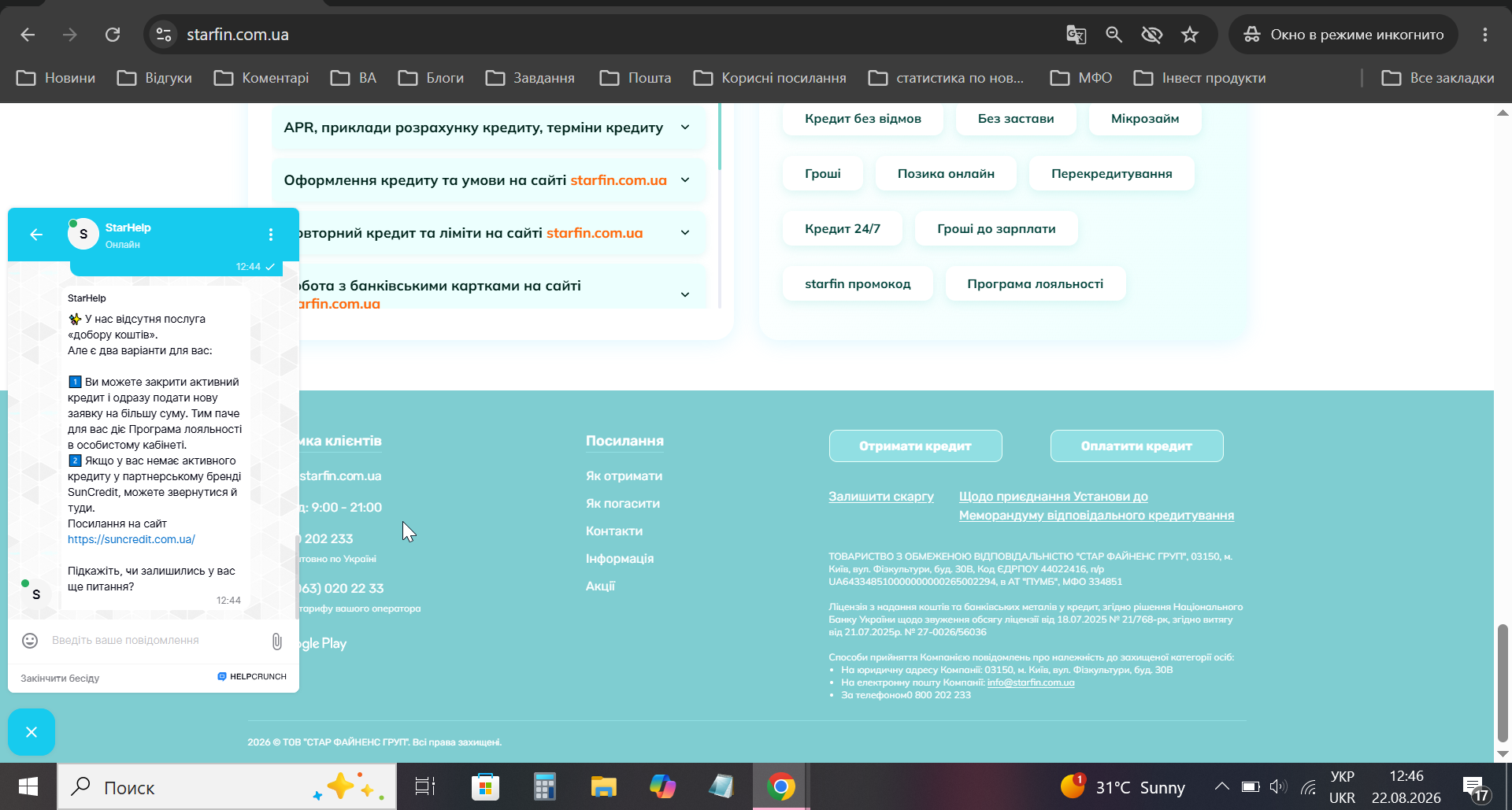This screenshot has width=1512, height=810.
Task: Expand the APR, приклади розрахунку кредиту section
Action: 488,128
